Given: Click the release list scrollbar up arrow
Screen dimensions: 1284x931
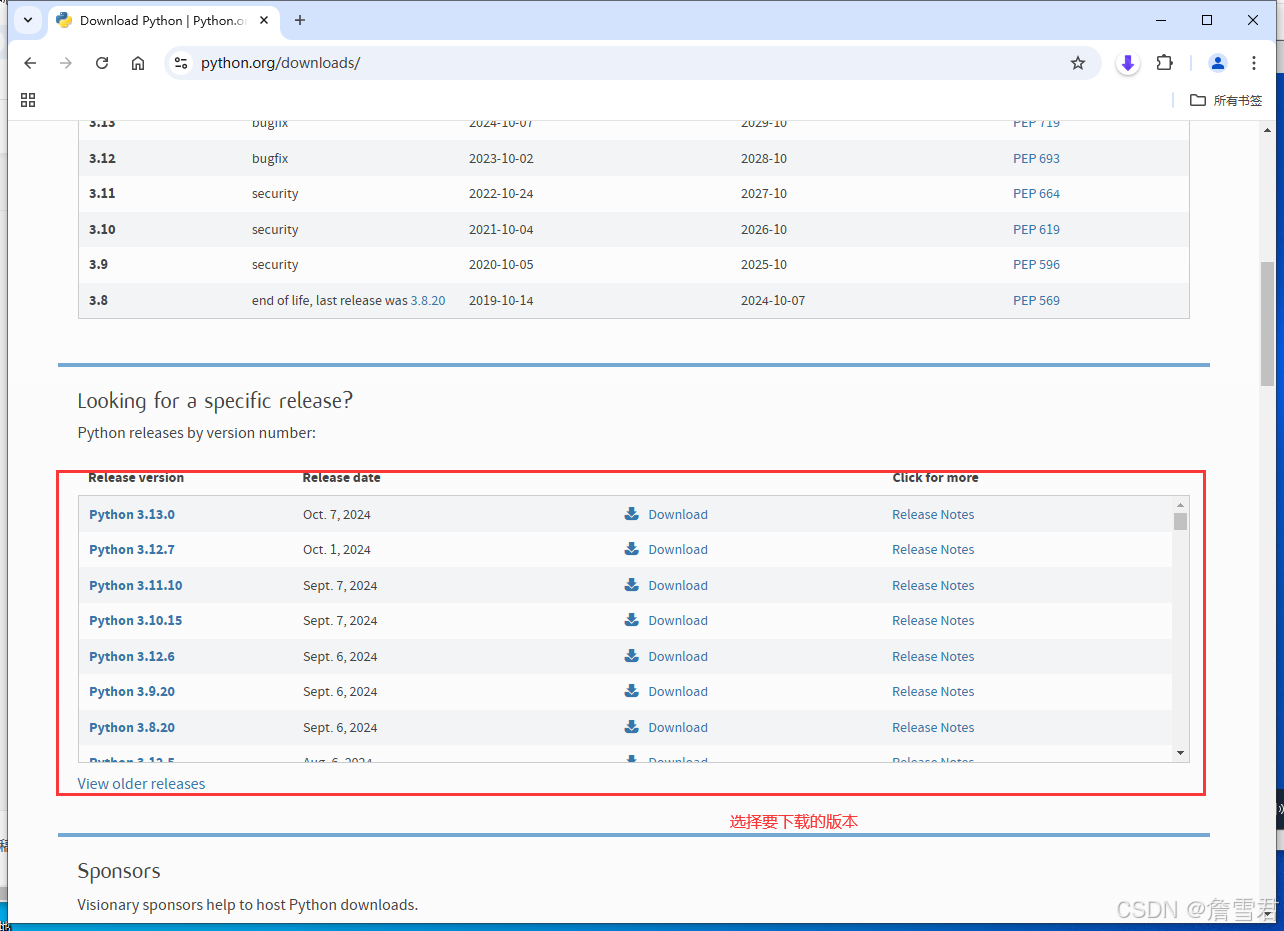Looking at the screenshot, I should point(1181,505).
